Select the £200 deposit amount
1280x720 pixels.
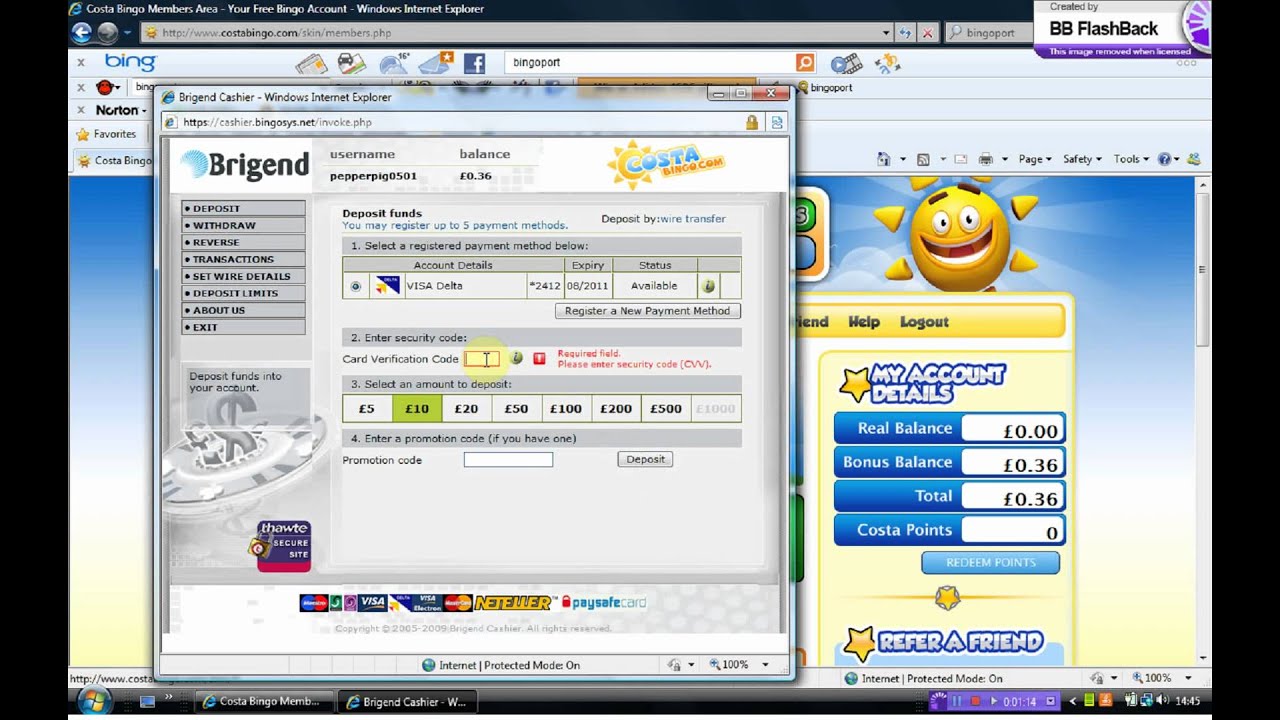coord(616,408)
